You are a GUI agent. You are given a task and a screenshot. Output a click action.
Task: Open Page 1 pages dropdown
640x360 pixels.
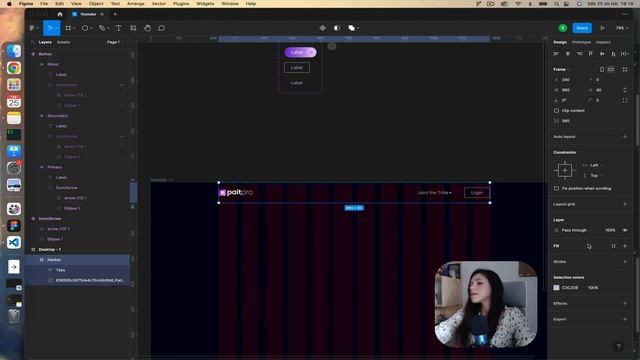(x=115, y=42)
